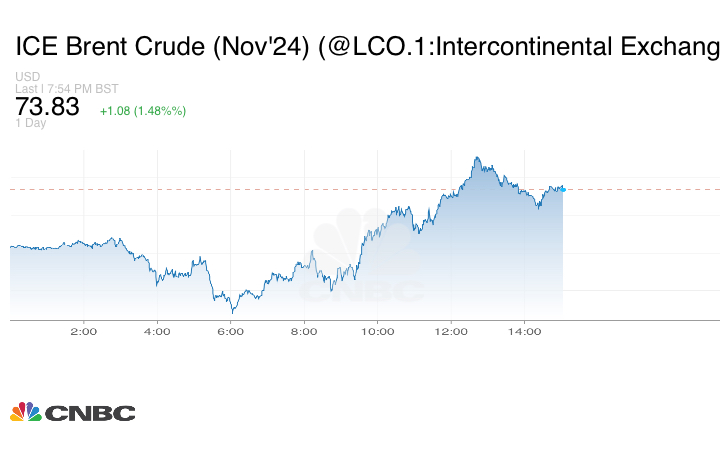Click the 4:00 time axis label
The image size is (720, 450).
click(157, 332)
